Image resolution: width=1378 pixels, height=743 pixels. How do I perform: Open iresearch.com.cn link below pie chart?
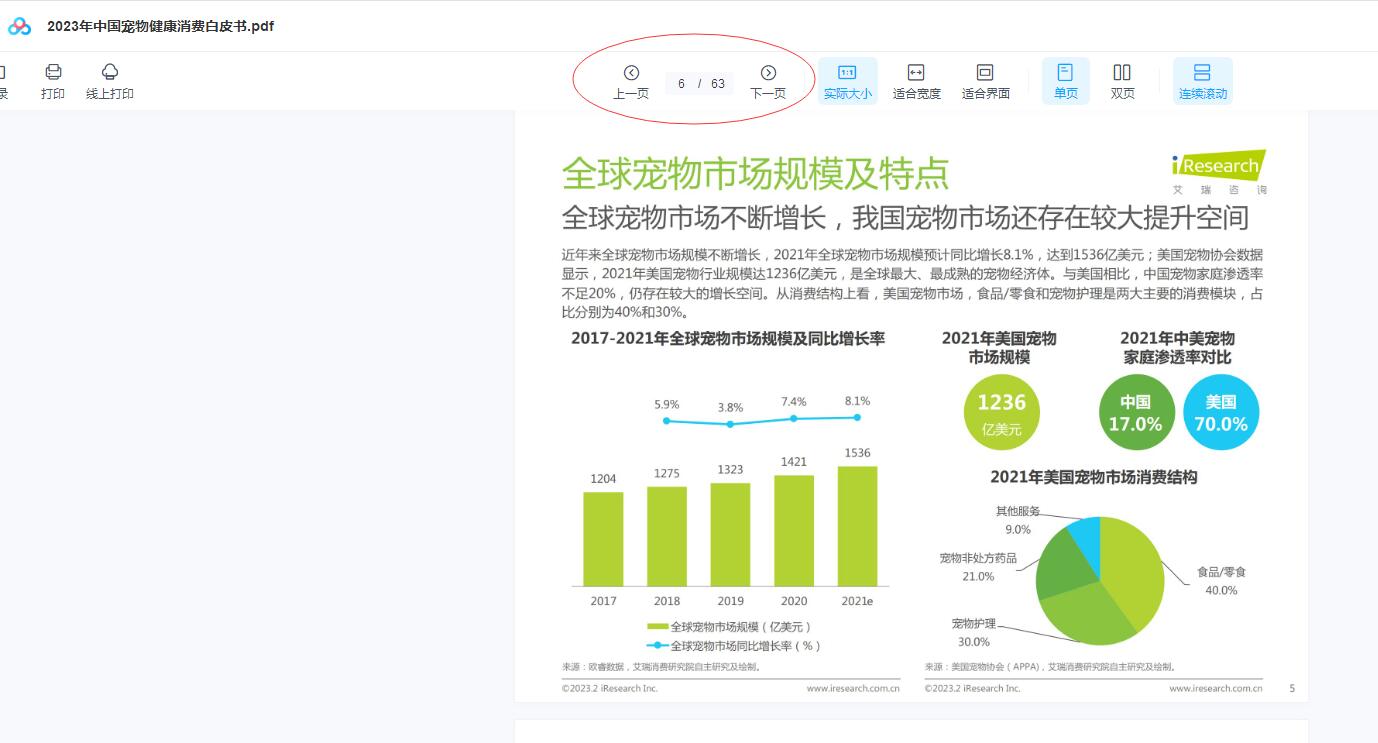coord(1215,688)
